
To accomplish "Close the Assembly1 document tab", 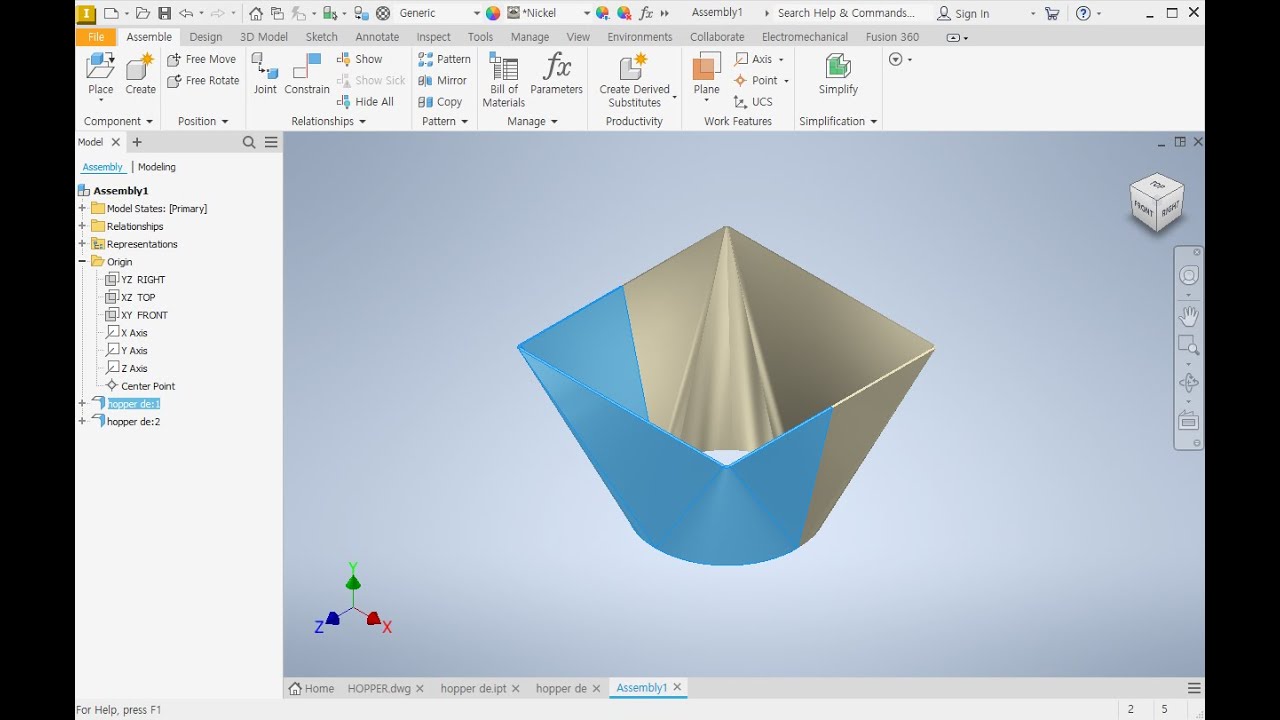I will click(677, 687).
